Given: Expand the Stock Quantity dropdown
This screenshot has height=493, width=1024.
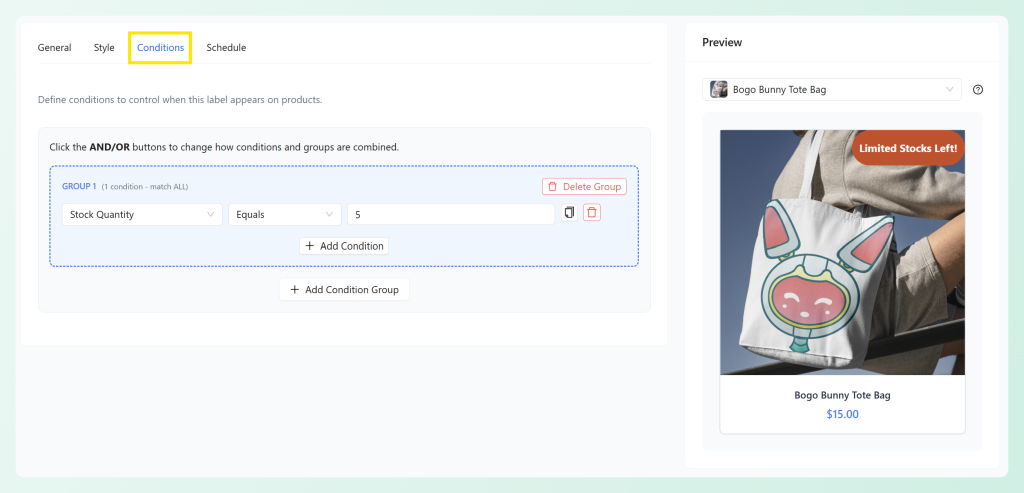Looking at the screenshot, I should (x=142, y=214).
